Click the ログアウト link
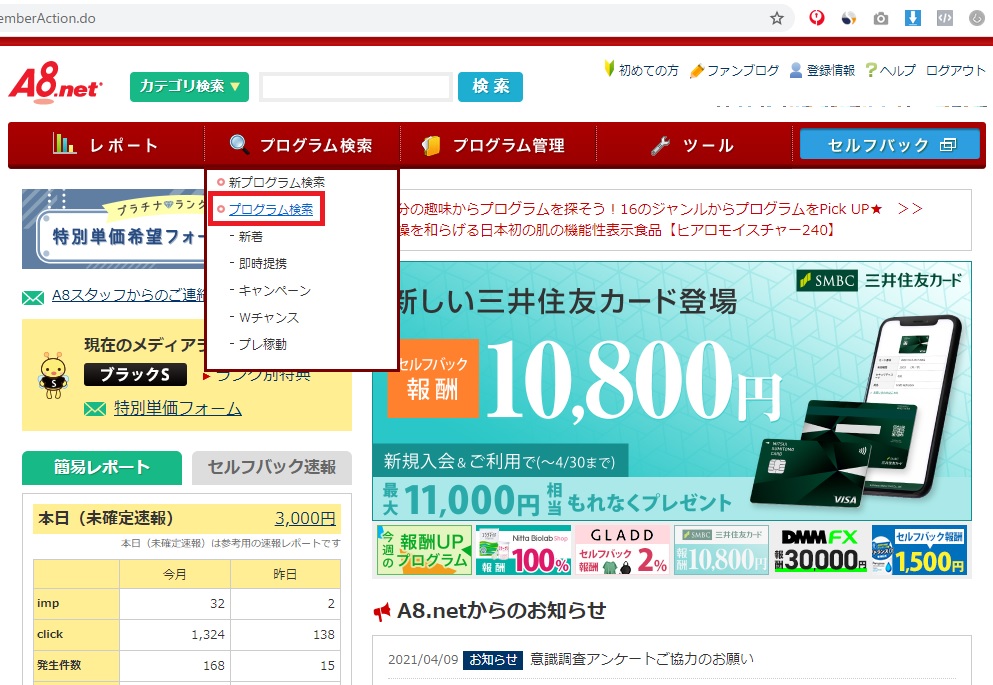The height and width of the screenshot is (685, 993). 955,70
